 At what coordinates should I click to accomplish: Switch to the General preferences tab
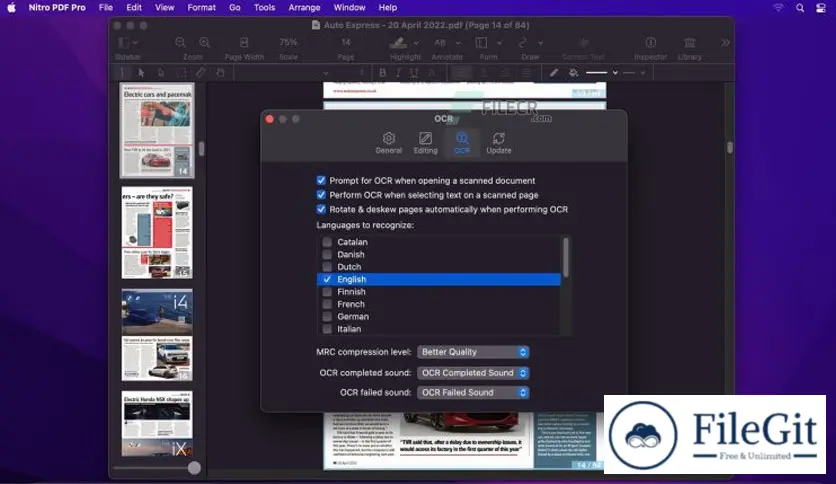pyautogui.click(x=389, y=143)
